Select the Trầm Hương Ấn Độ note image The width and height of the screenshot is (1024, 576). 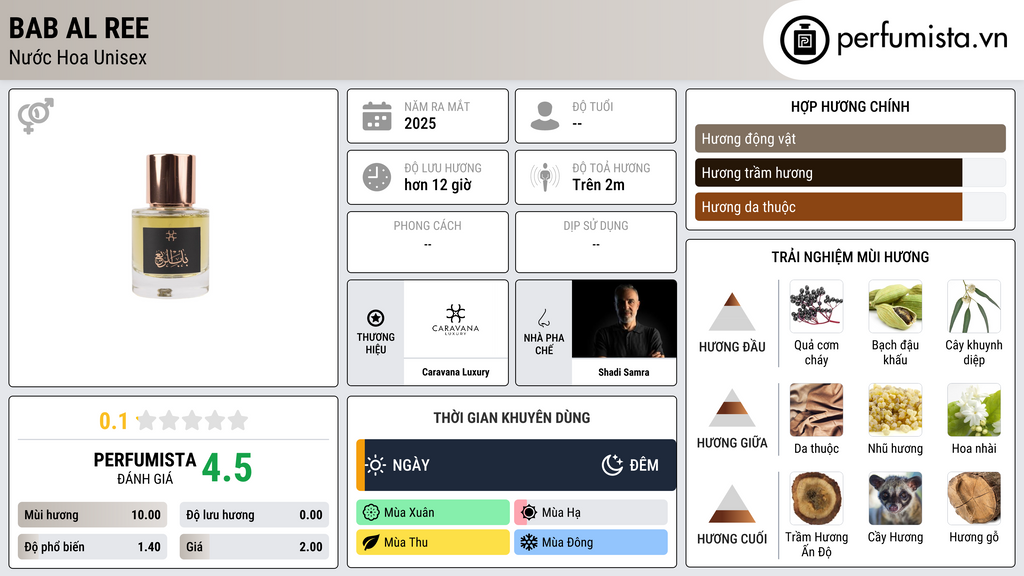pos(816,499)
